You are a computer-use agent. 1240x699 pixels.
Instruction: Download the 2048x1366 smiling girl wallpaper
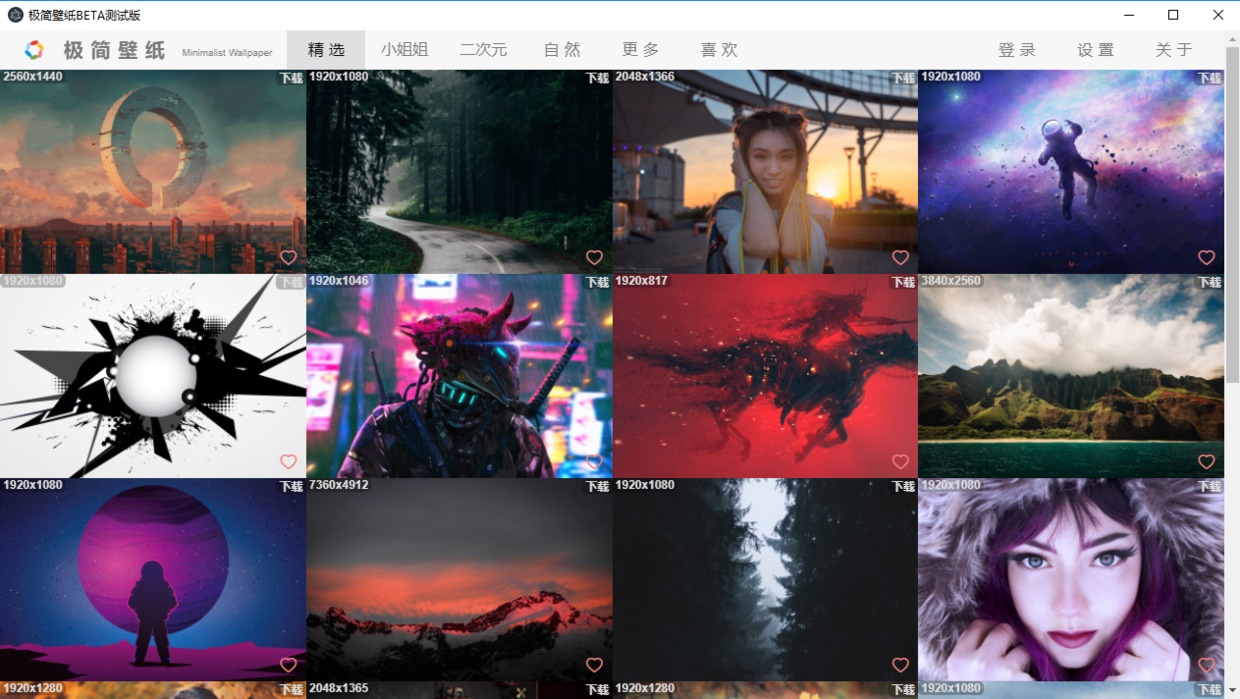coord(903,78)
